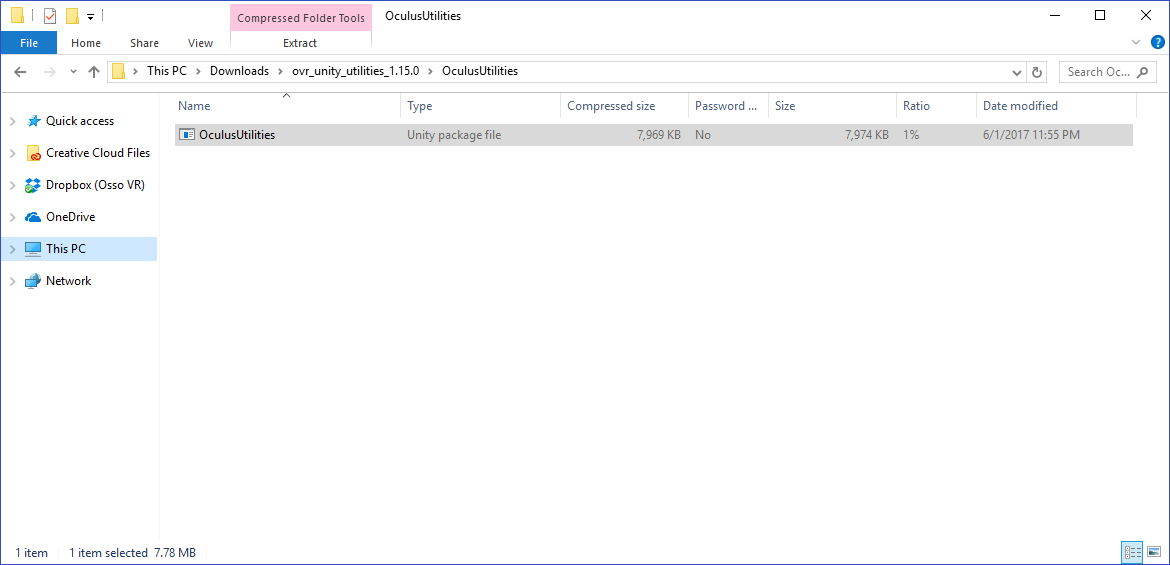Open the Help question mark
This screenshot has height=565, width=1170.
(1157, 42)
